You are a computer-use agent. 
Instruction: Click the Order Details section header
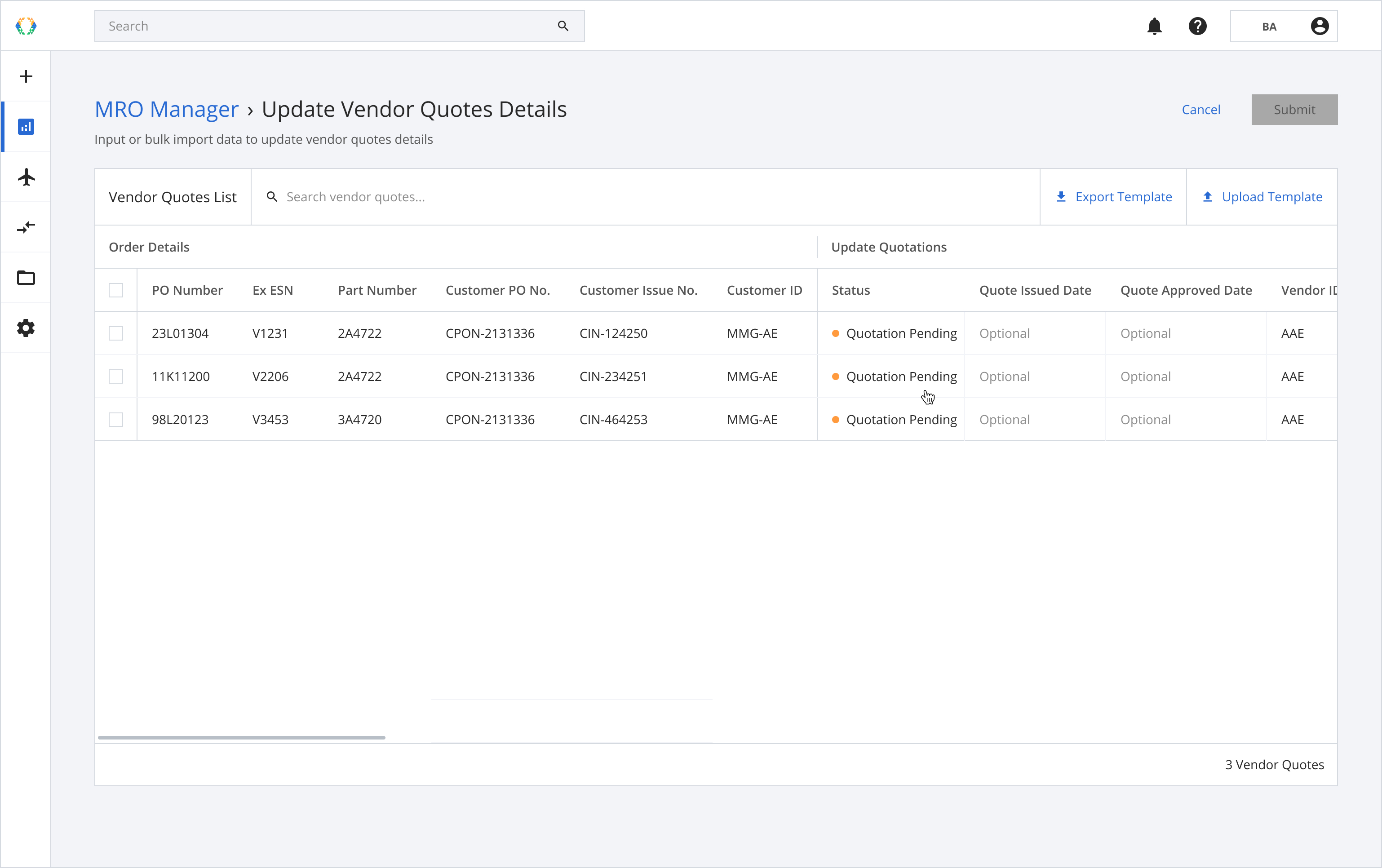click(149, 247)
